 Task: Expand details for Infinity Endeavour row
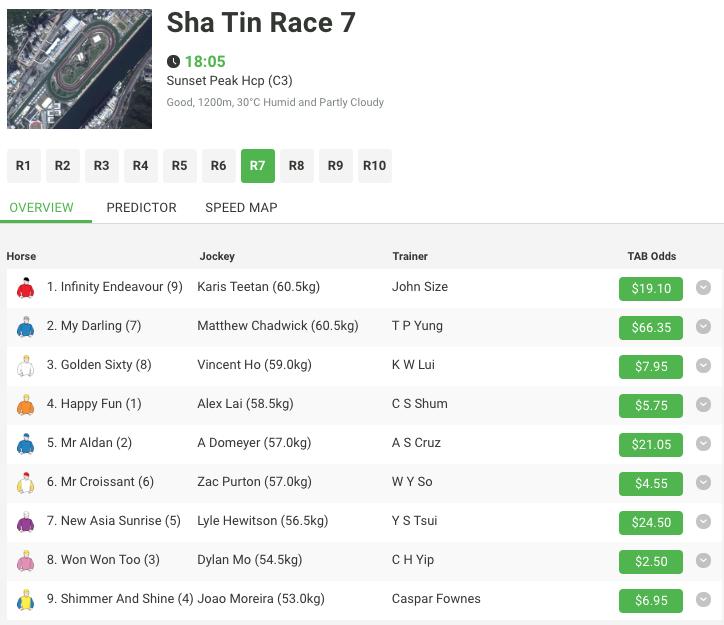[x=703, y=288]
